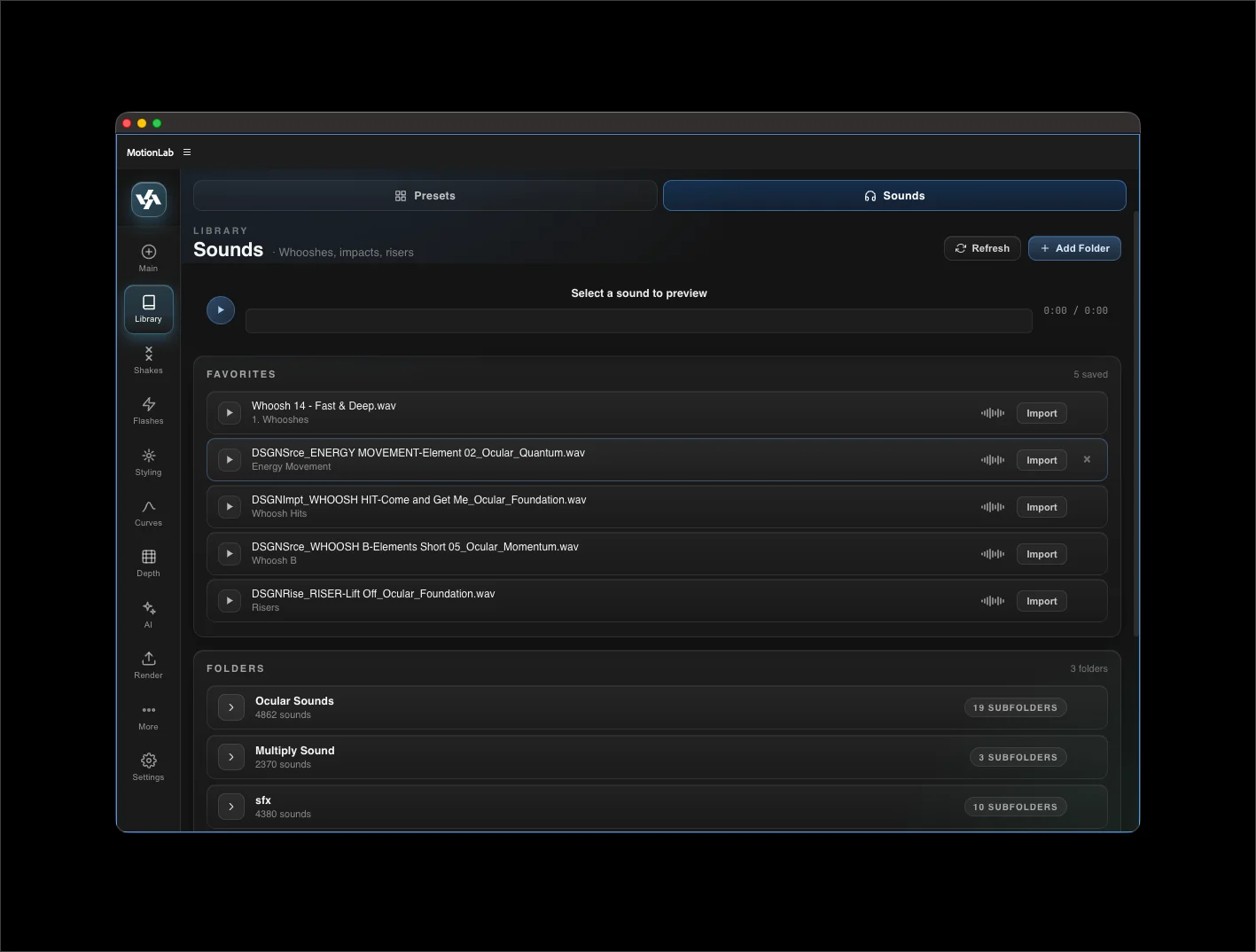Open the MotionLab hamburger menu
This screenshot has height=952, width=1256.
tap(187, 152)
